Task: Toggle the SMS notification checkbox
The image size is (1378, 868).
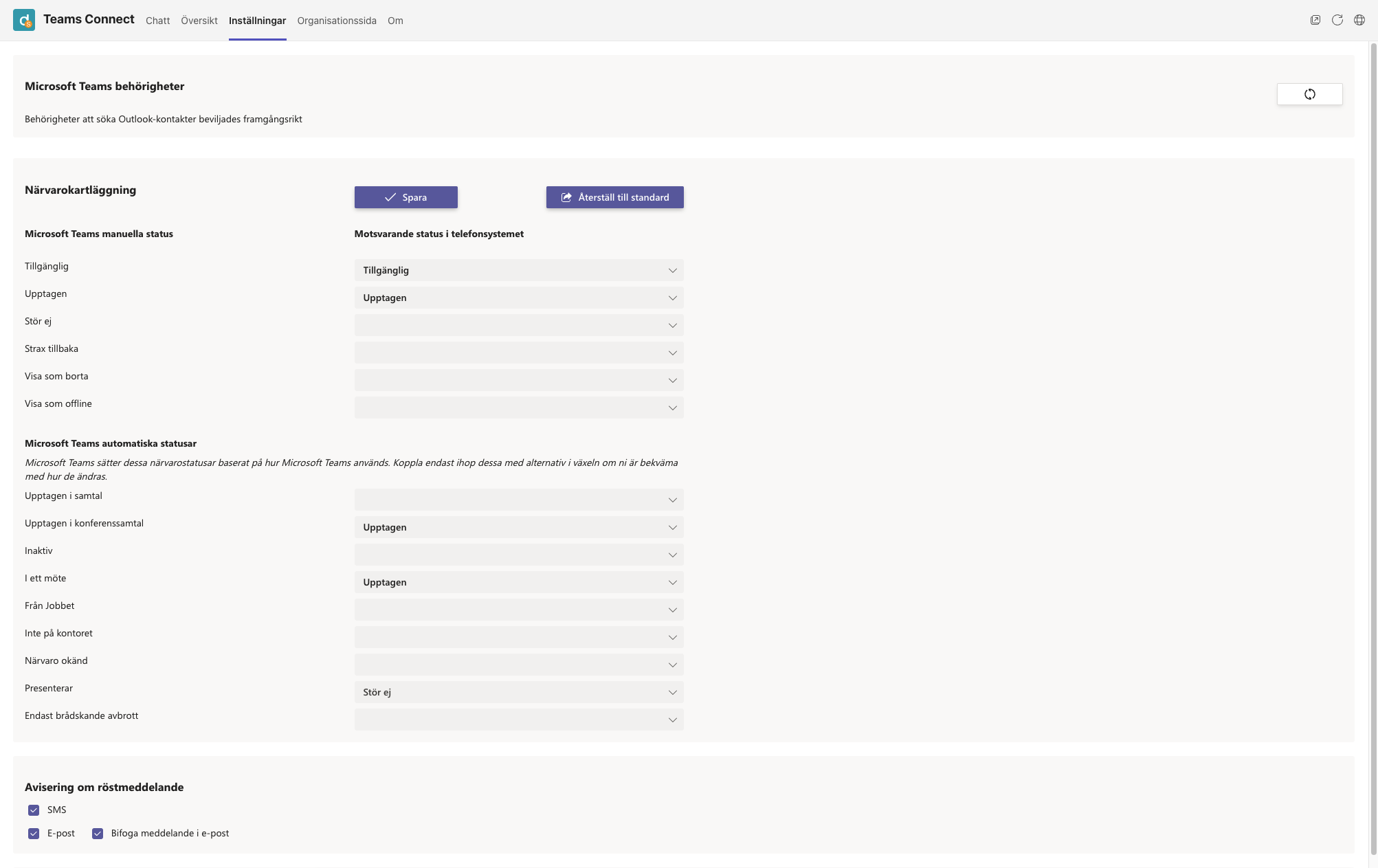Action: pos(34,810)
